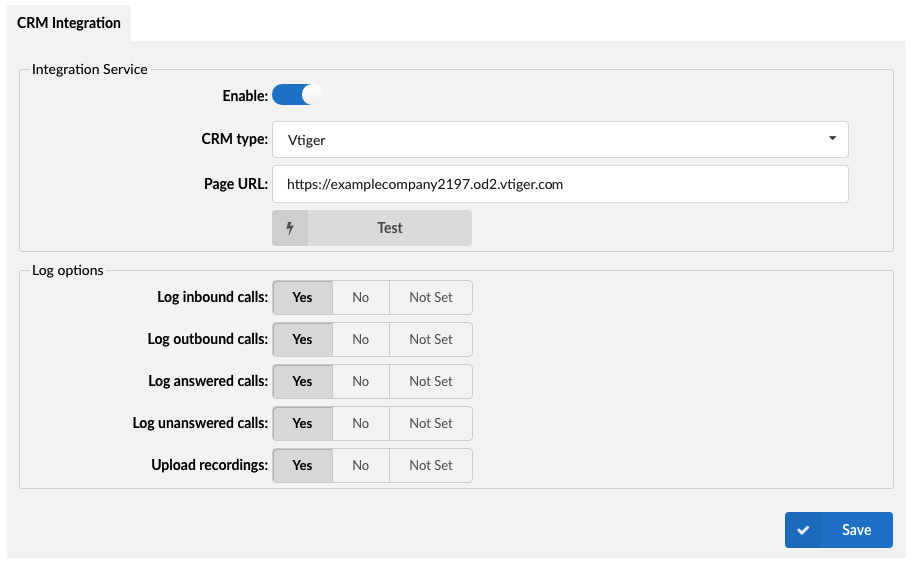Click the lightning bolt icon beside Test
The width and height of the screenshot is (911, 565).
(290, 228)
